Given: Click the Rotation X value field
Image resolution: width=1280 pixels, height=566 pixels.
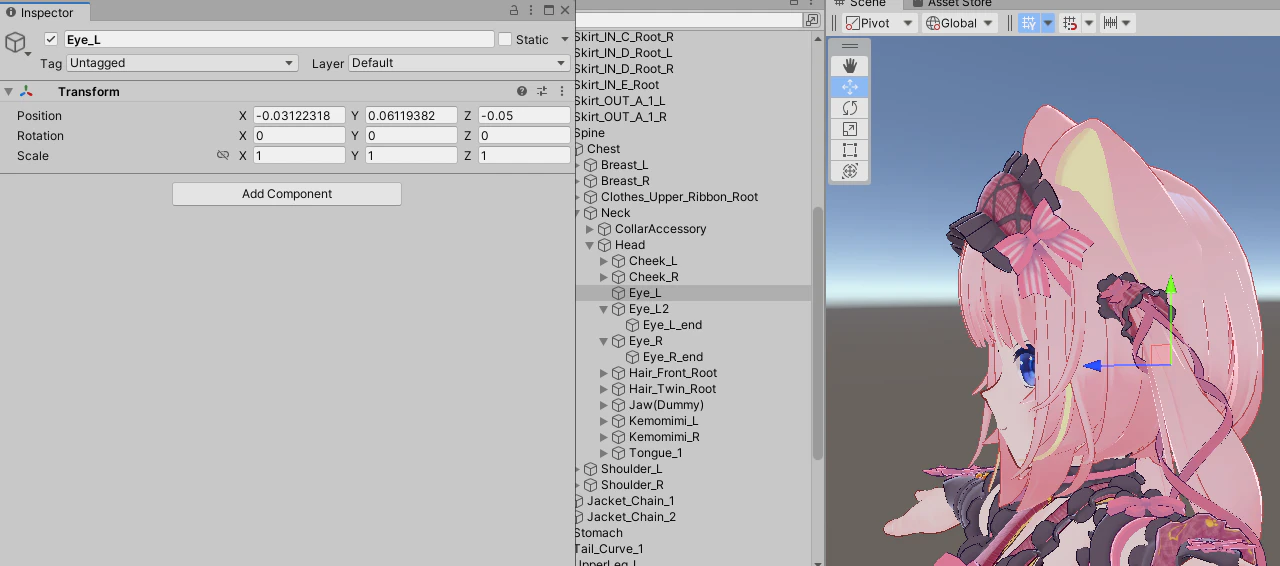Looking at the screenshot, I should pos(299,136).
